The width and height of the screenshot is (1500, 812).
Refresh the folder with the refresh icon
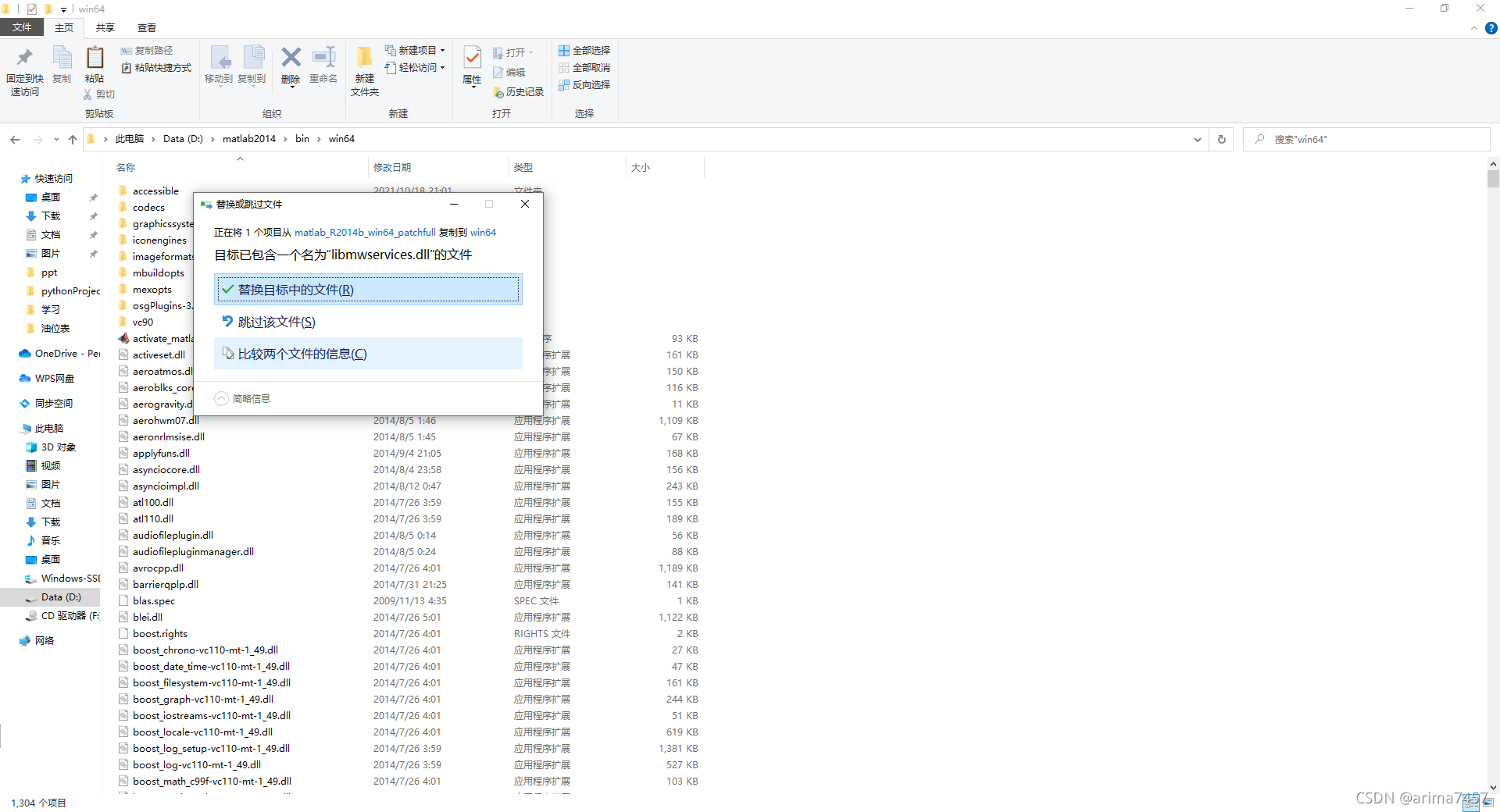coord(1221,139)
